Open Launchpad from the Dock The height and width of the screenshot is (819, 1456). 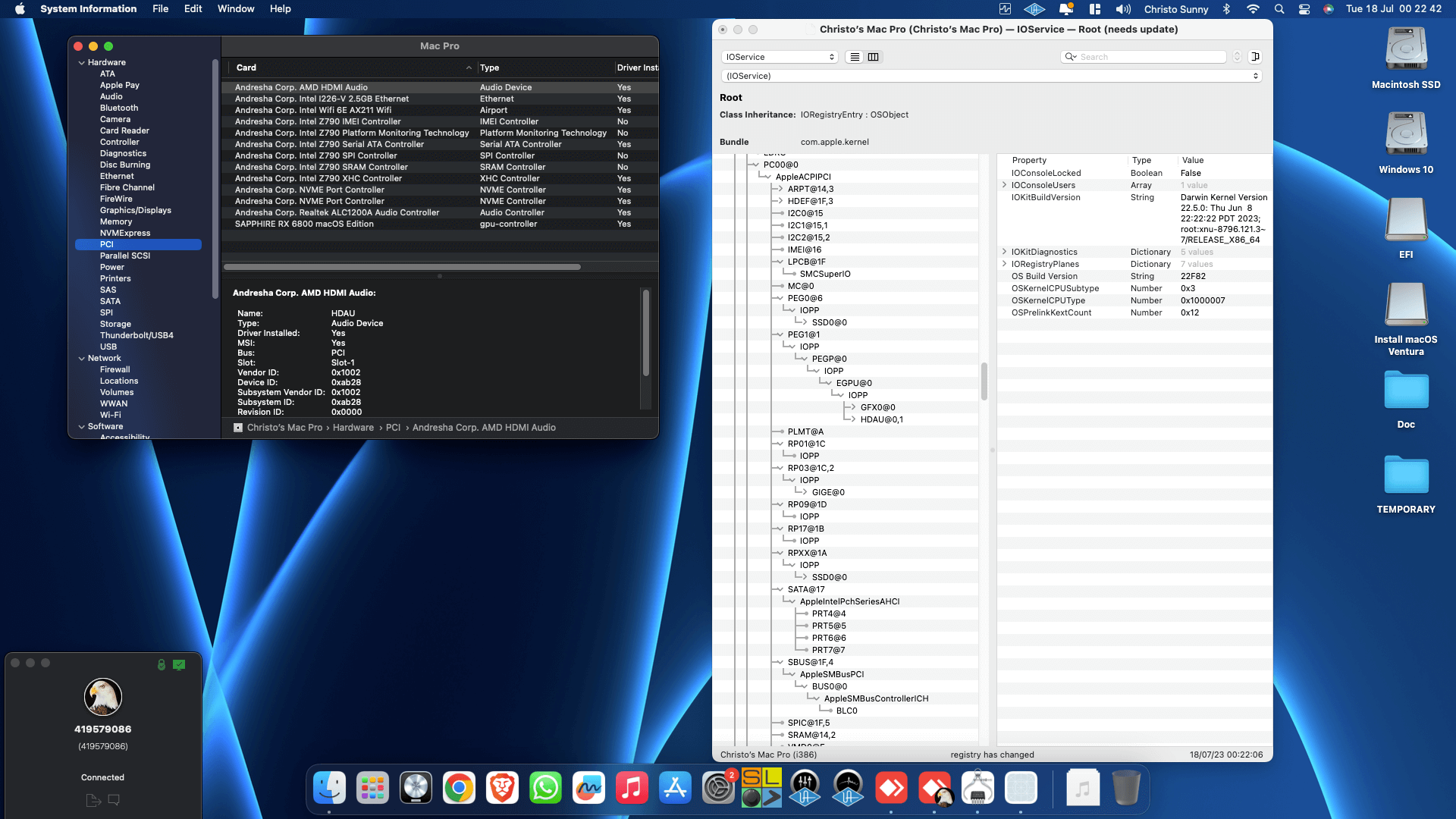[373, 789]
